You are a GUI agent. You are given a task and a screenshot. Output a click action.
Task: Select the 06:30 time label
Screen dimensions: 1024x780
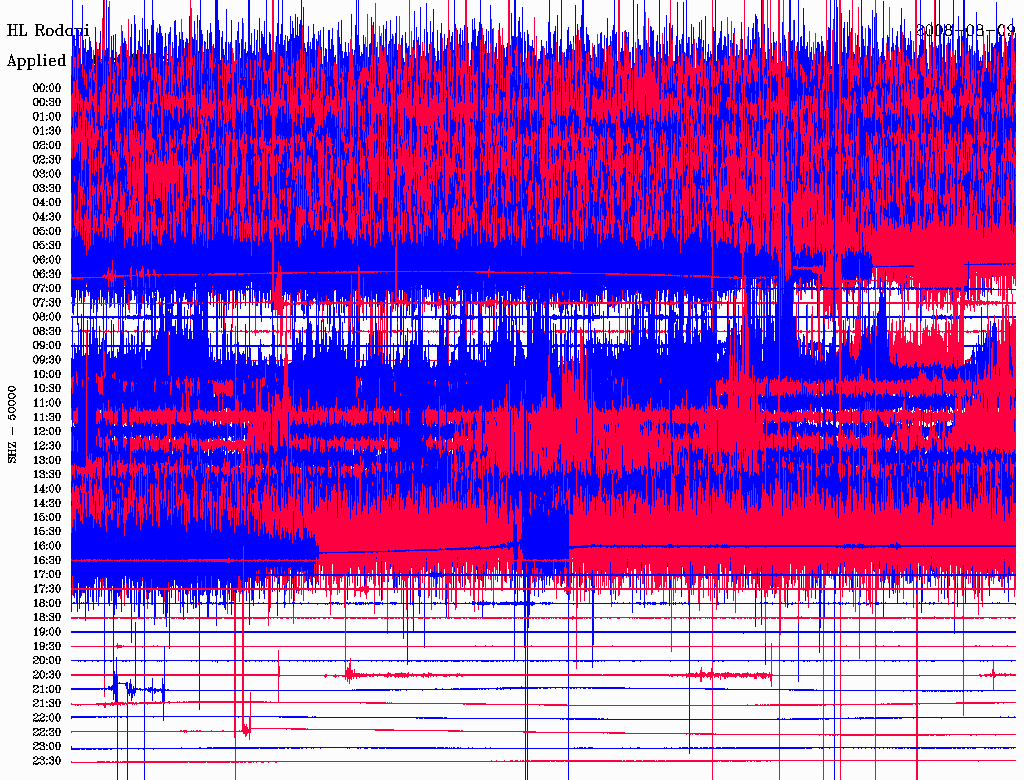point(47,274)
